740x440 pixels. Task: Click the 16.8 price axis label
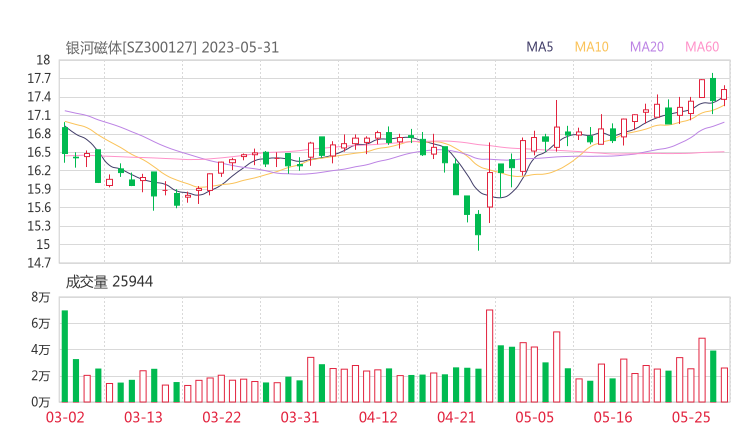(39, 134)
